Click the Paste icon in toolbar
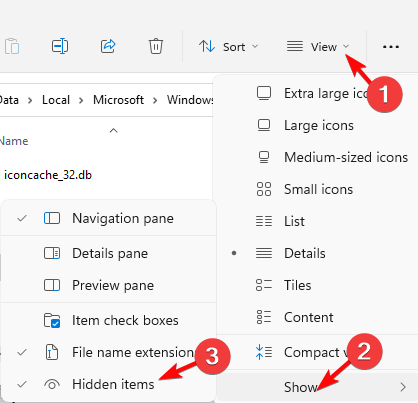 12,46
